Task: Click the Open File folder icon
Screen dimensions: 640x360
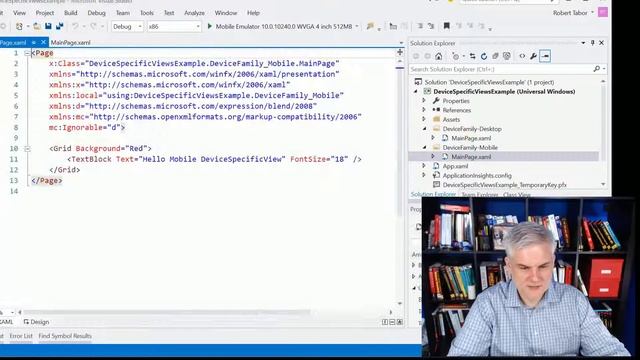Action: (x=37, y=26)
